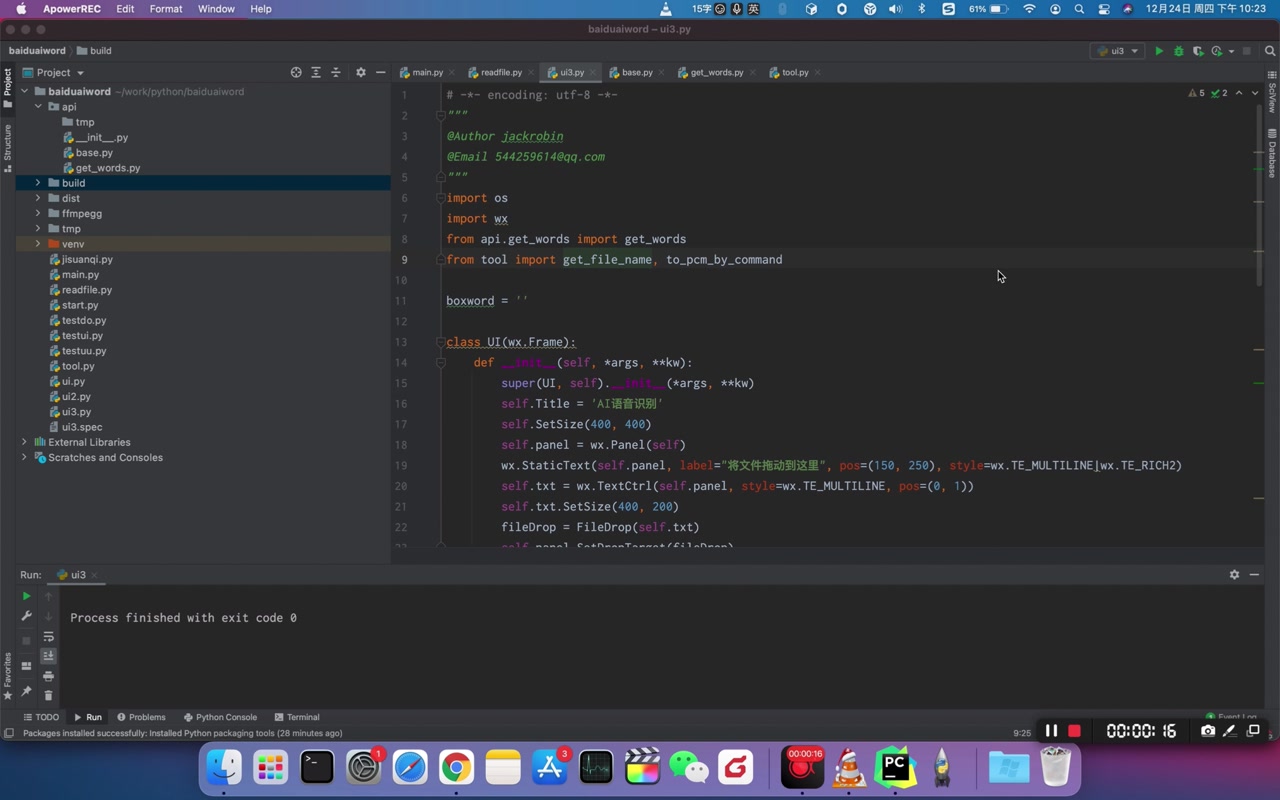Select ui3.spec file in Project tree

pyautogui.click(x=82, y=427)
